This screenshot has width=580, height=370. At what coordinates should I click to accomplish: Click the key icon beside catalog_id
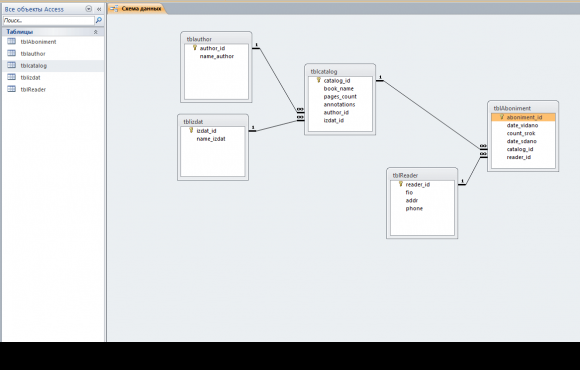pyautogui.click(x=318, y=80)
